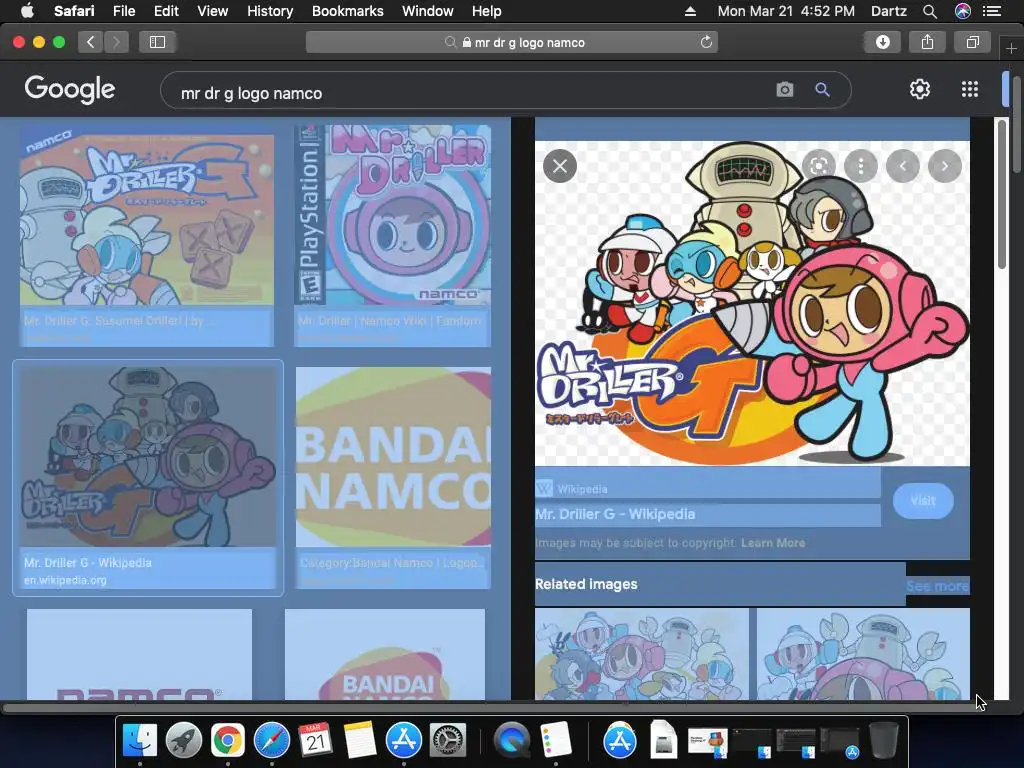Open the Safari menu
Viewport: 1024px width, 768px height.
(74, 11)
